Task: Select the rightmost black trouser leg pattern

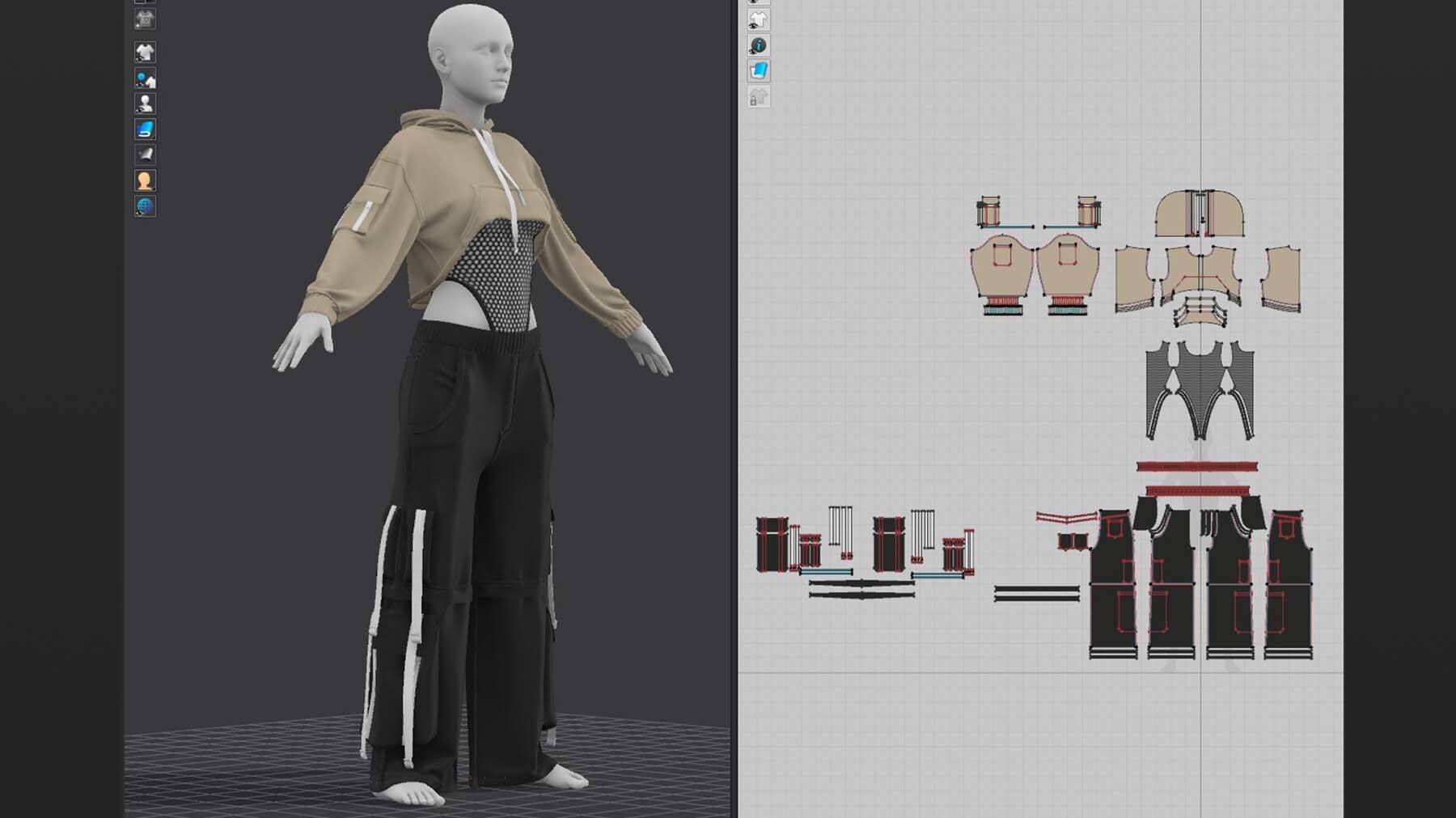Action: (1289, 583)
